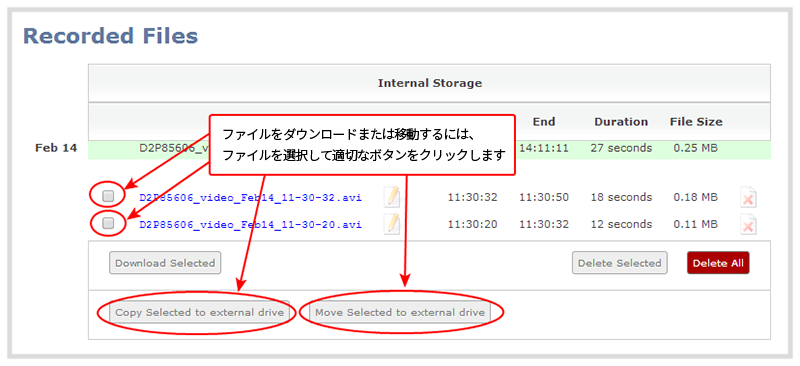This screenshot has width=800, height=366.
Task: Open the D2P85606_video_Feb14_11-30-32.avi file link
Action: click(x=251, y=198)
